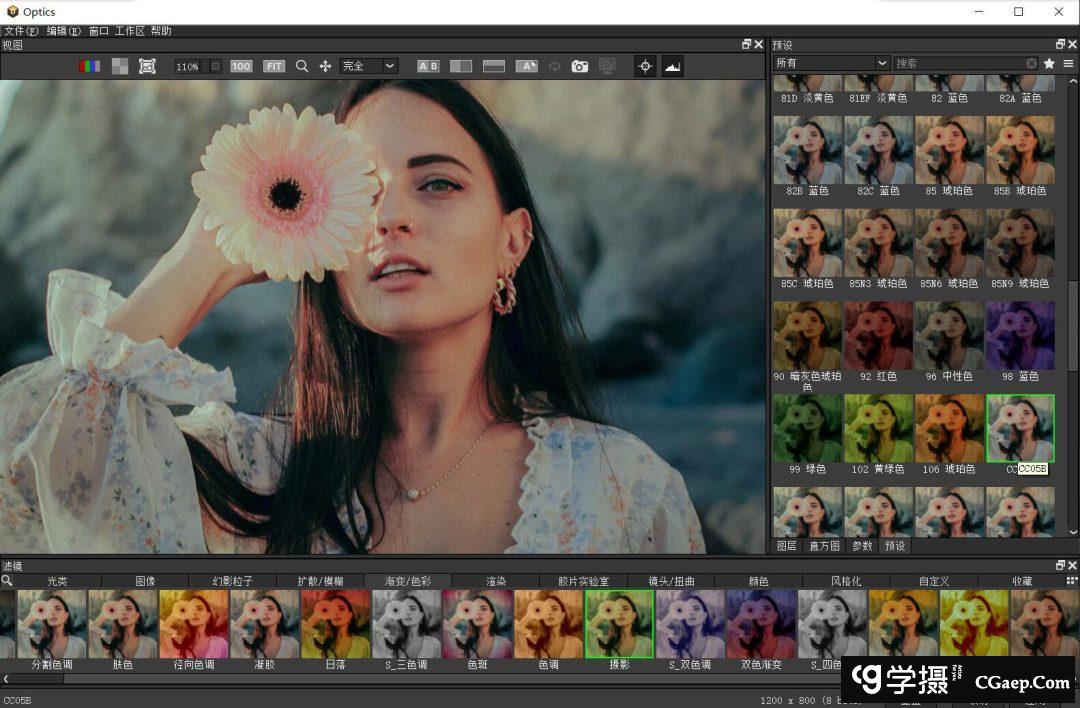This screenshot has width=1080, height=708.
Task: Toggle the A/B comparison view
Action: click(428, 66)
